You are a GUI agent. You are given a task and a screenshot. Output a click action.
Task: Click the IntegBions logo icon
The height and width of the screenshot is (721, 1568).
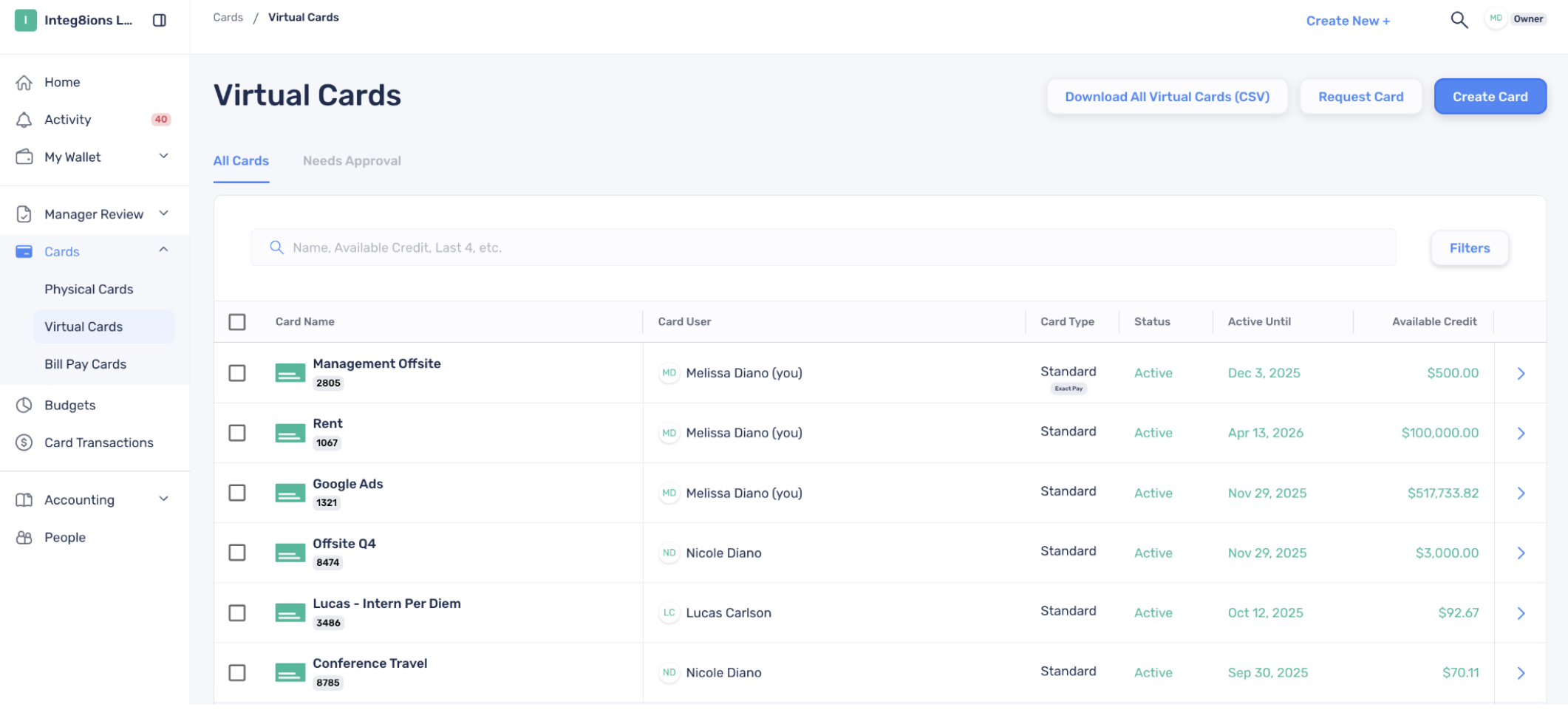click(26, 20)
